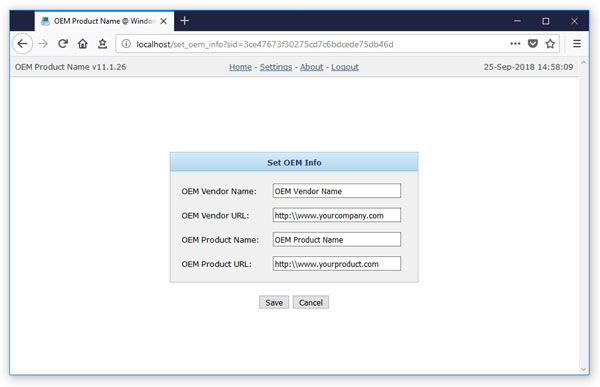Click the 'OEM Vendor URL:' label

(215, 216)
